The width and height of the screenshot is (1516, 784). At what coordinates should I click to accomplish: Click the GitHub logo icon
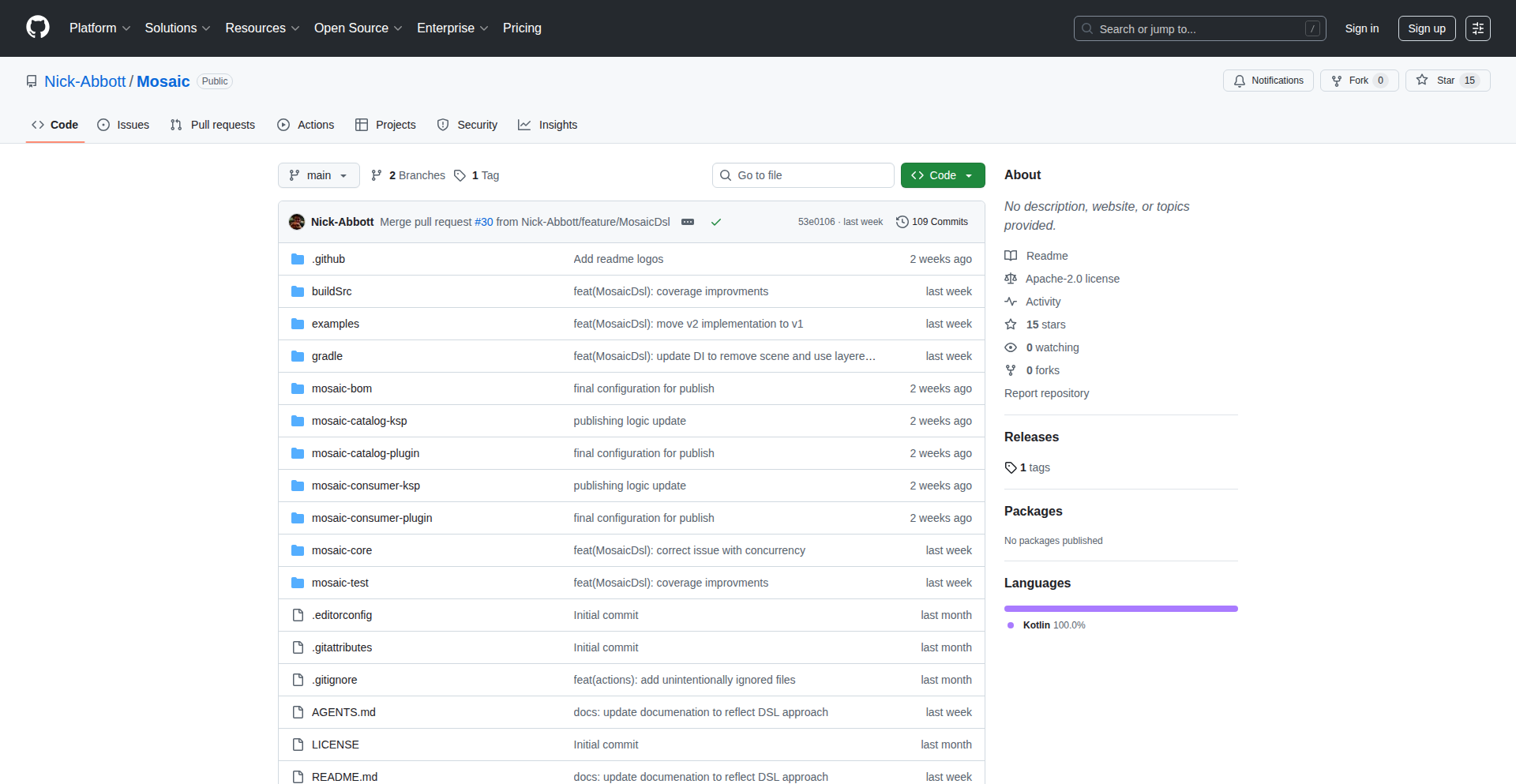pos(38,28)
